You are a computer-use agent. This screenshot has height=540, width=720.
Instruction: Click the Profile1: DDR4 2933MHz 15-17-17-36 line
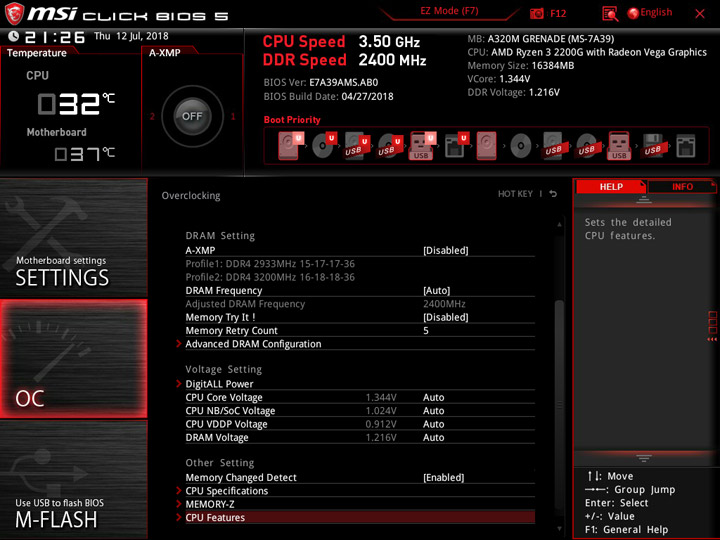coord(270,264)
